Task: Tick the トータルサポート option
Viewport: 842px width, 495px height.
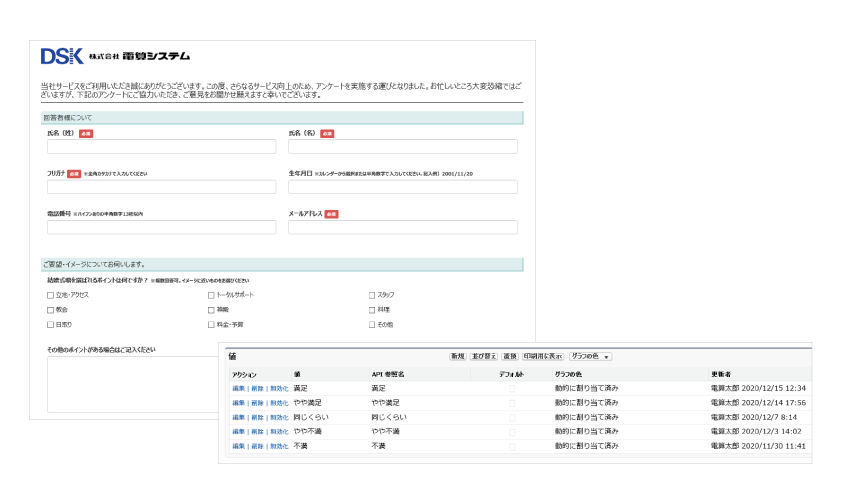Action: pos(211,295)
